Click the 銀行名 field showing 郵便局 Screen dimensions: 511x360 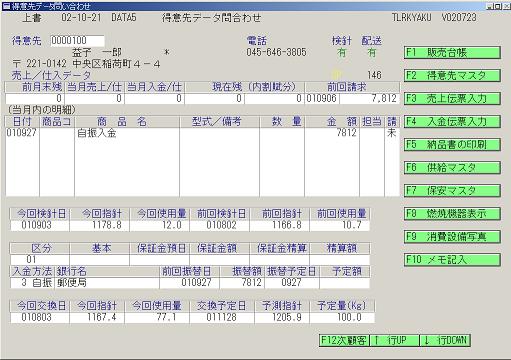[x=107, y=283]
